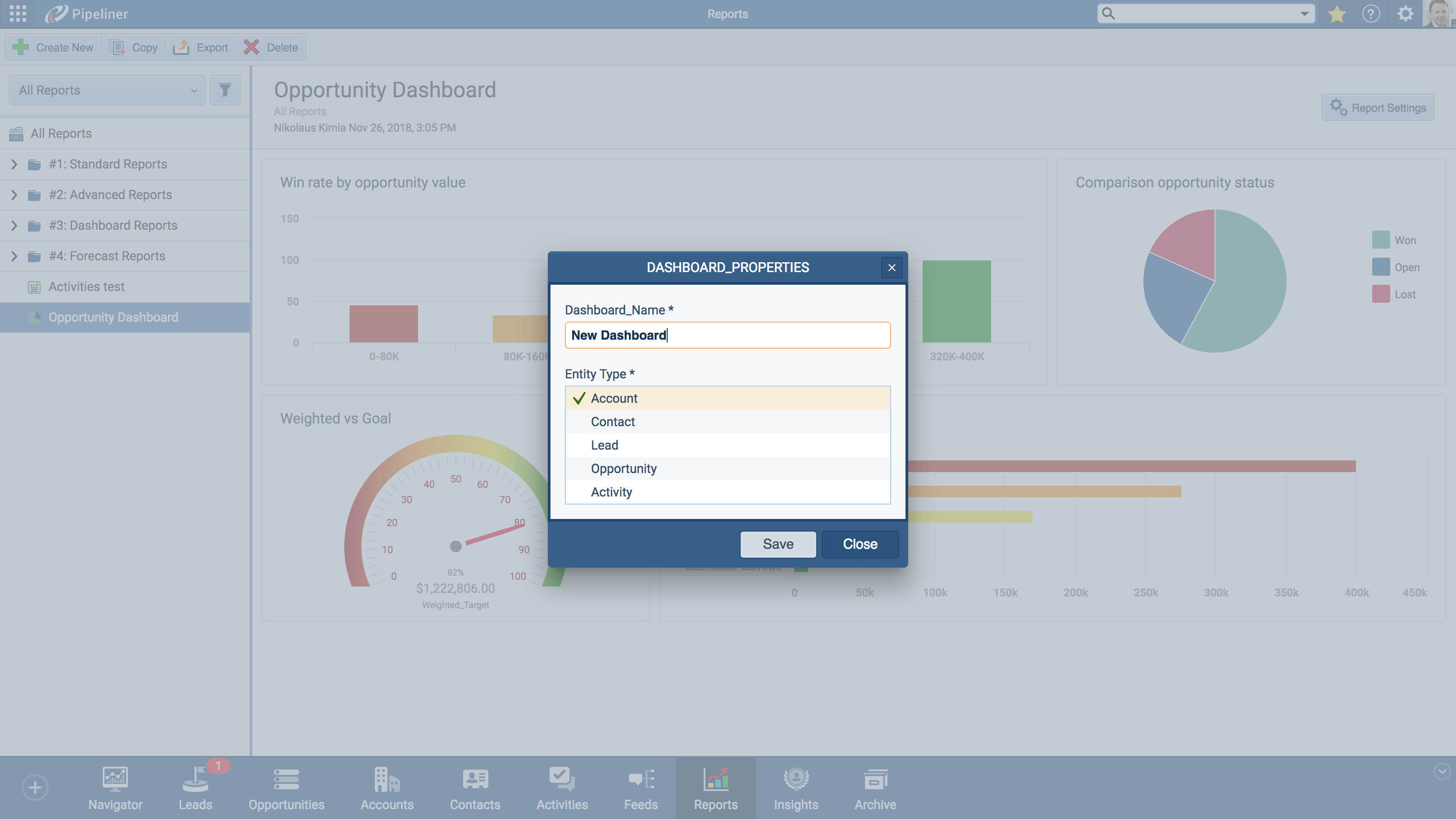Expand the #4: Forecast Reports folder
This screenshot has height=819, width=1456.
[14, 257]
